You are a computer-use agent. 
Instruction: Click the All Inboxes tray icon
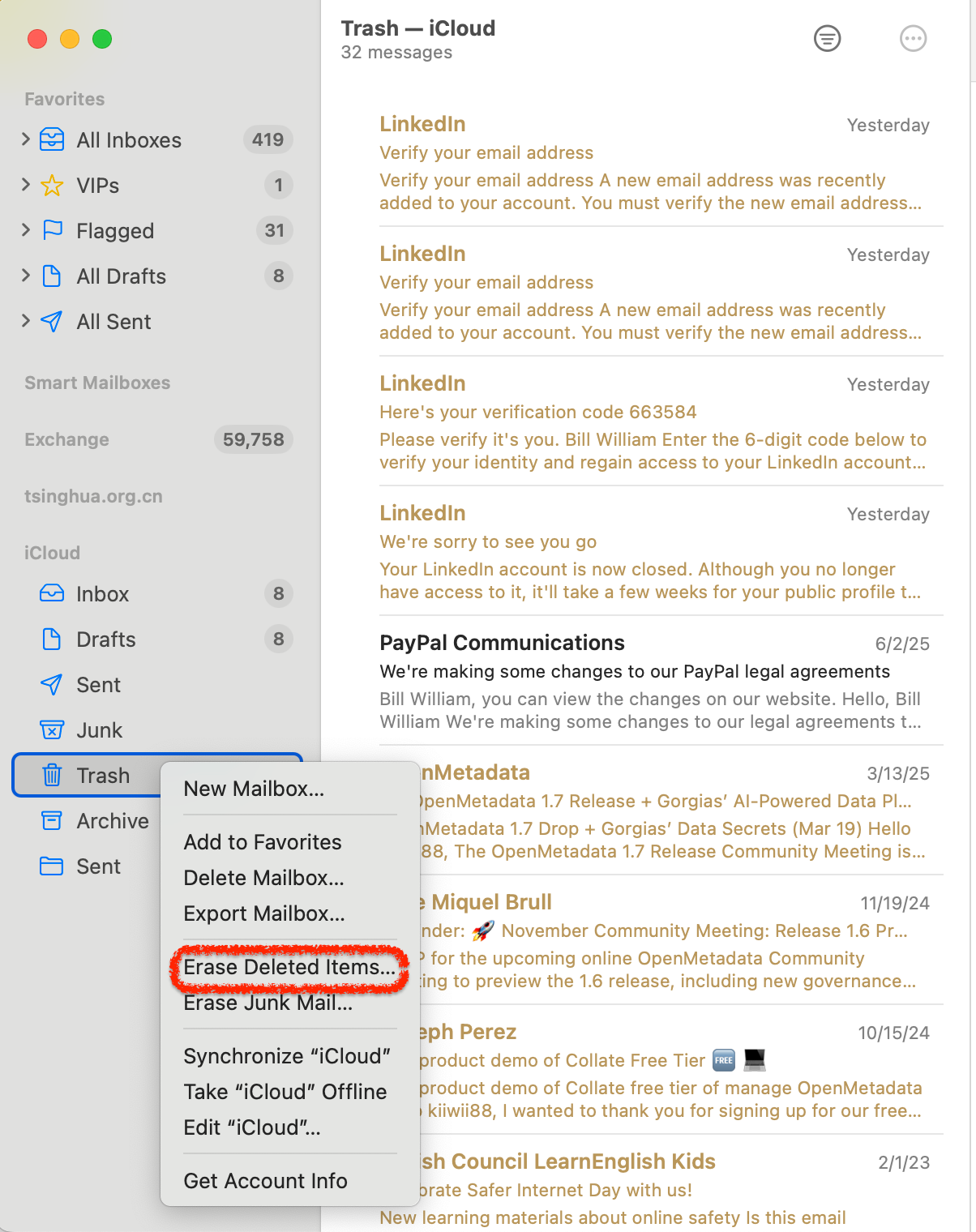tap(52, 139)
